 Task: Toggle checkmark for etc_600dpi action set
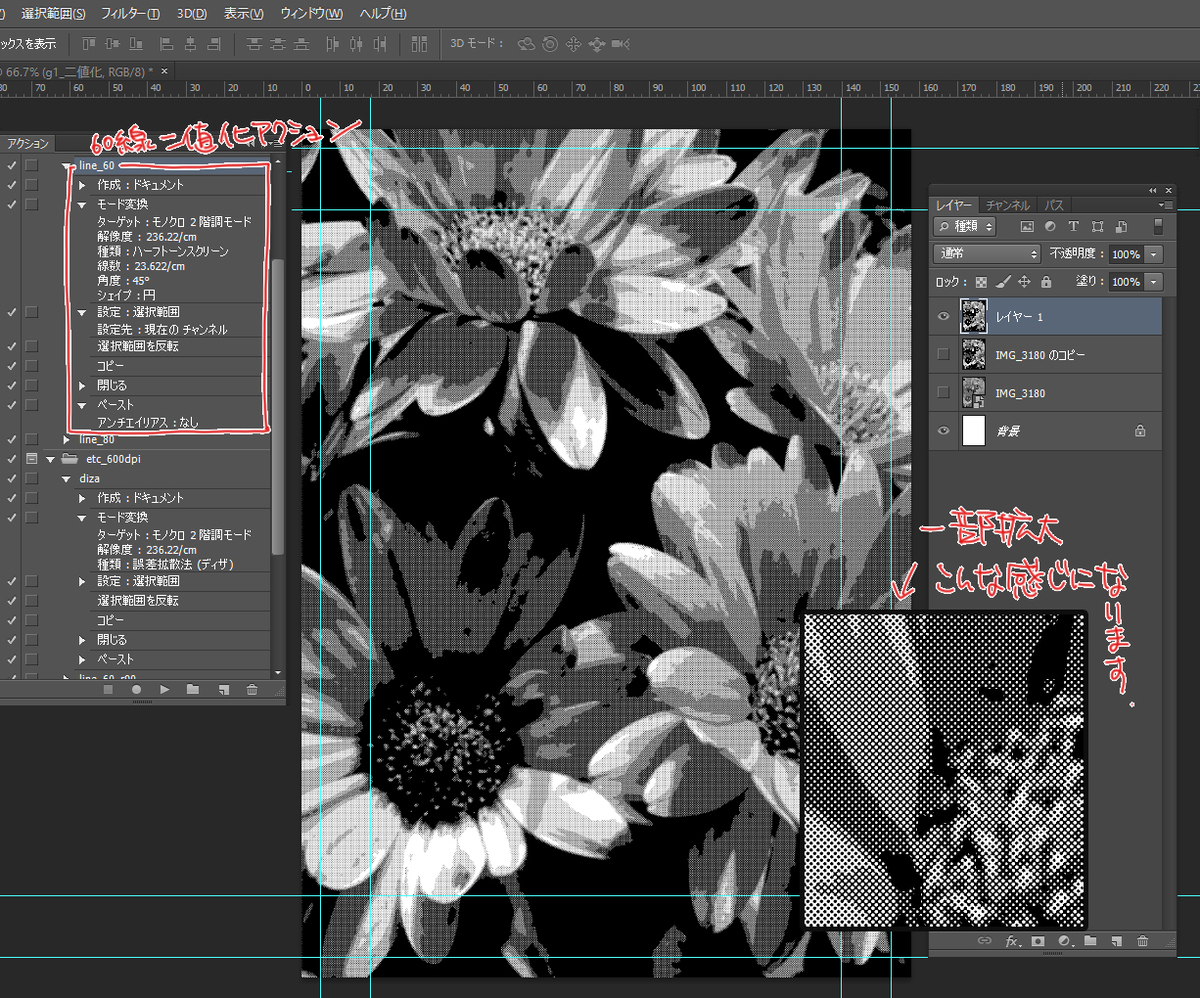(11, 459)
